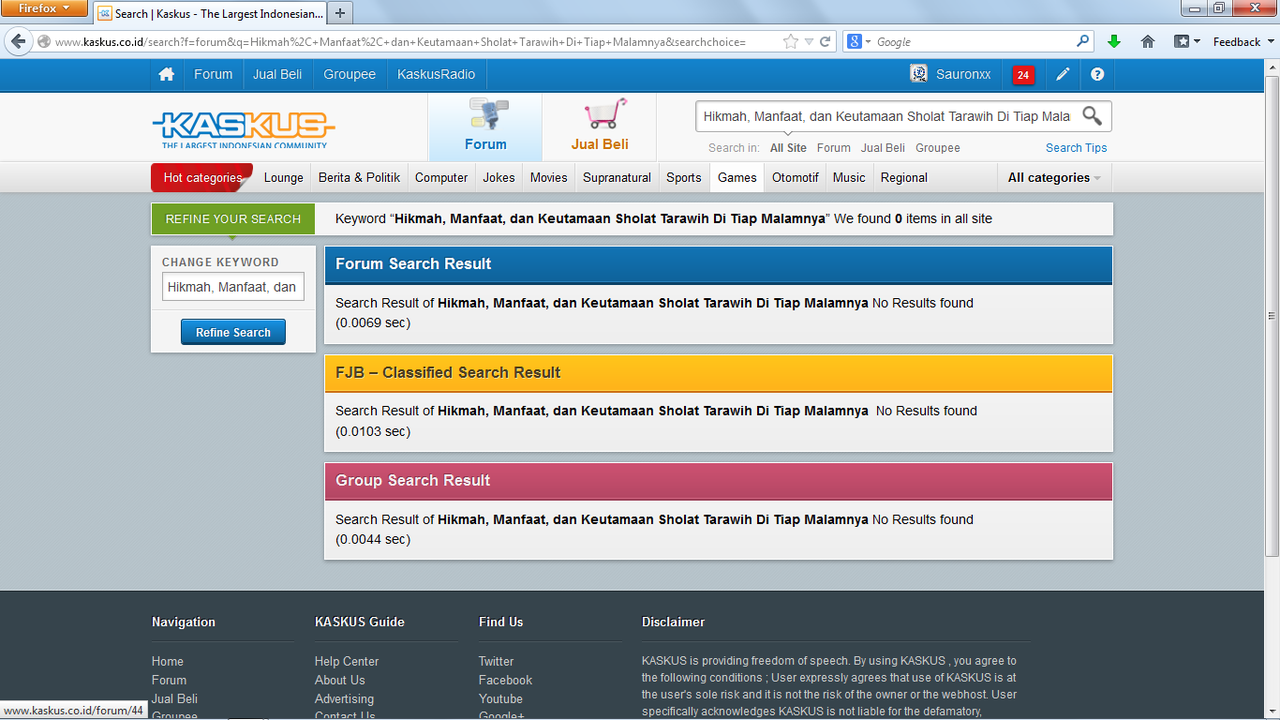
Task: Go to the Supranatural category
Action: tap(617, 178)
